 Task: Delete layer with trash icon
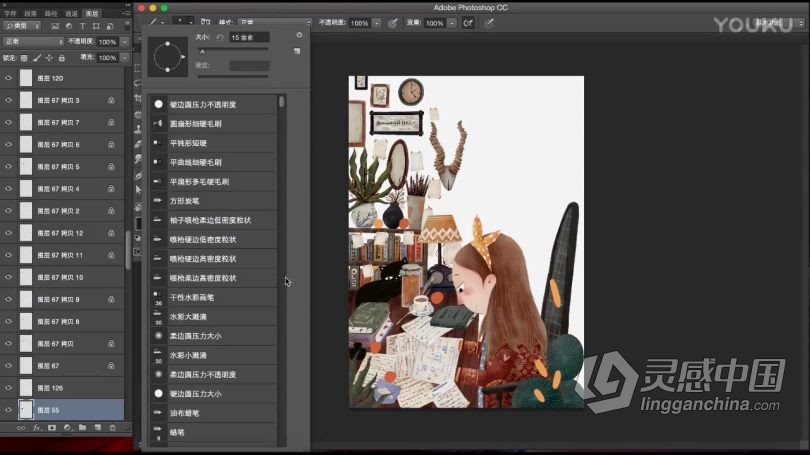(113, 428)
